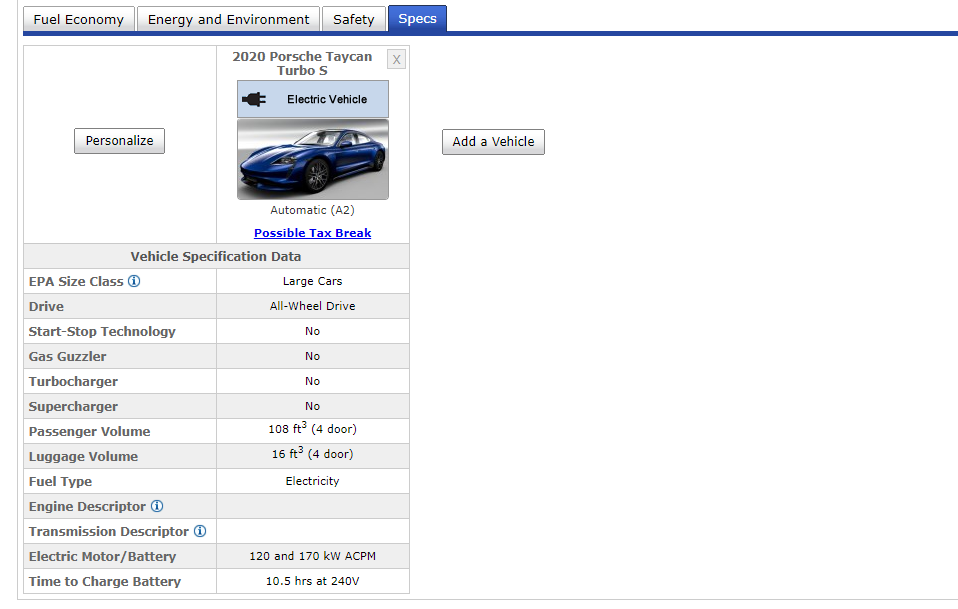Go to the Safety tab

click(354, 19)
